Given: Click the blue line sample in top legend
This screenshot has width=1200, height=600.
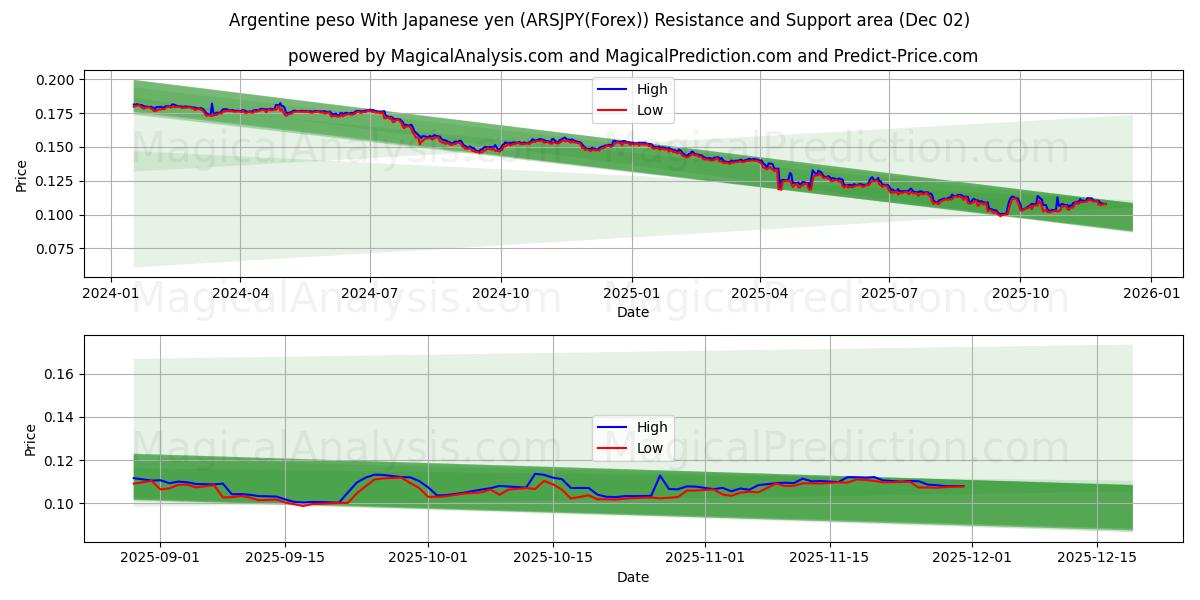Looking at the screenshot, I should [614, 90].
